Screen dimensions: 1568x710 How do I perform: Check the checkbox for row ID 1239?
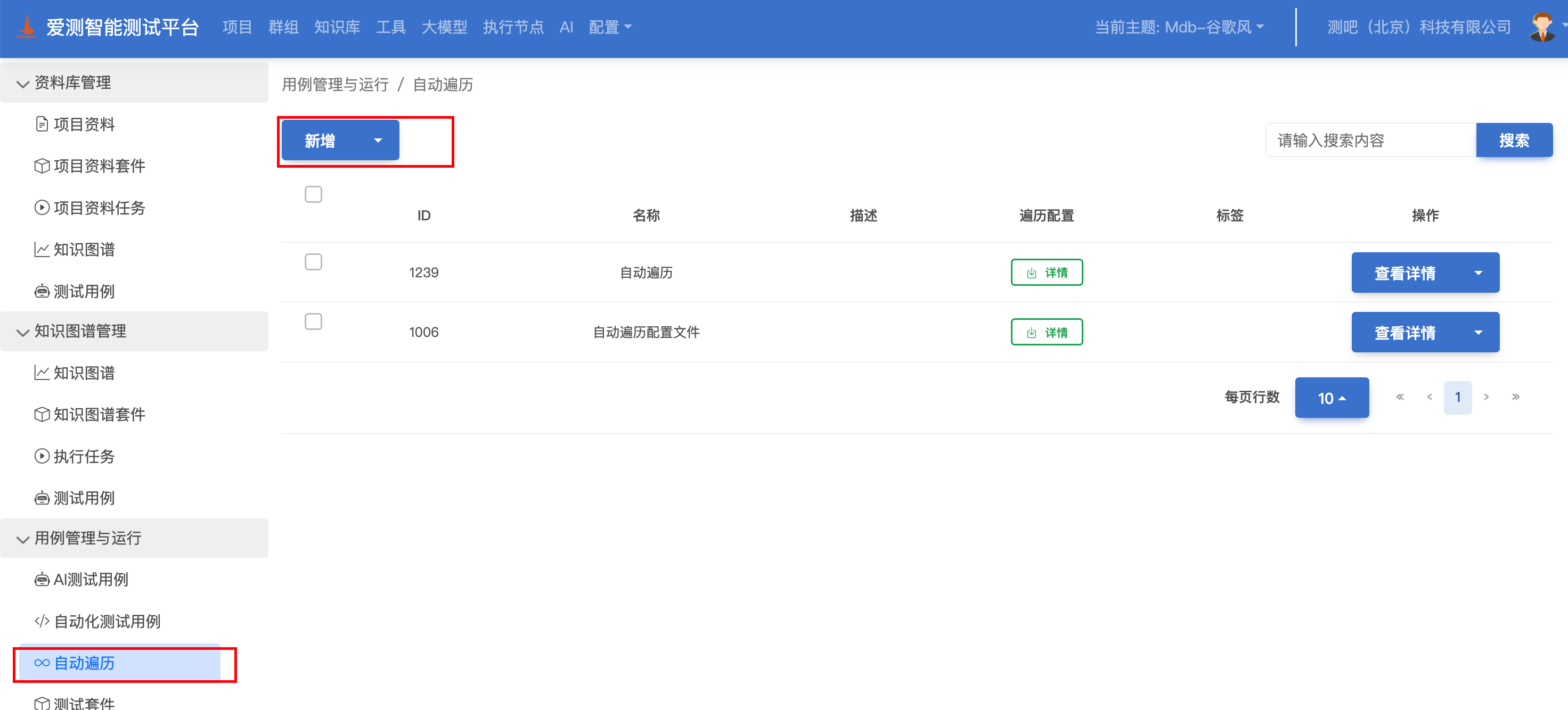click(313, 262)
